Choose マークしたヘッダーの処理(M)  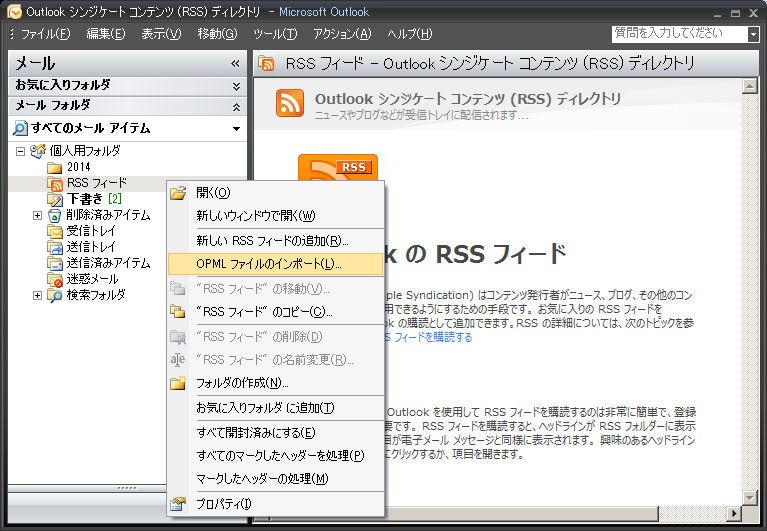pos(275,479)
